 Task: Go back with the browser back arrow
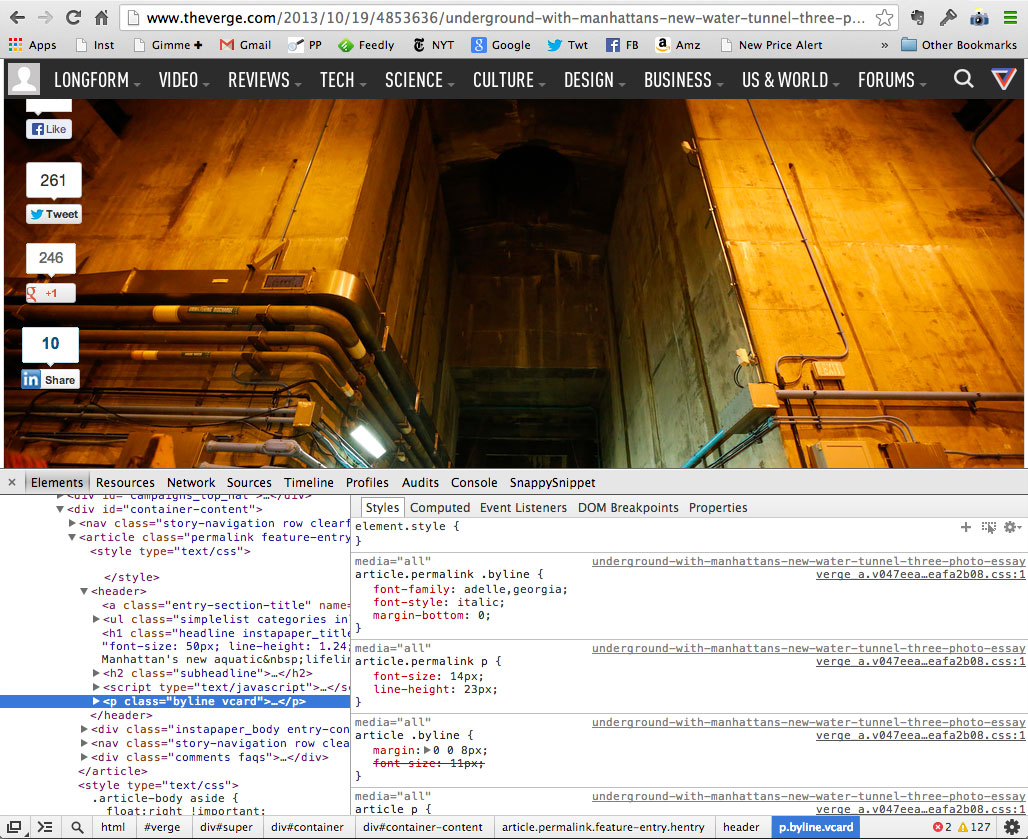(18, 18)
